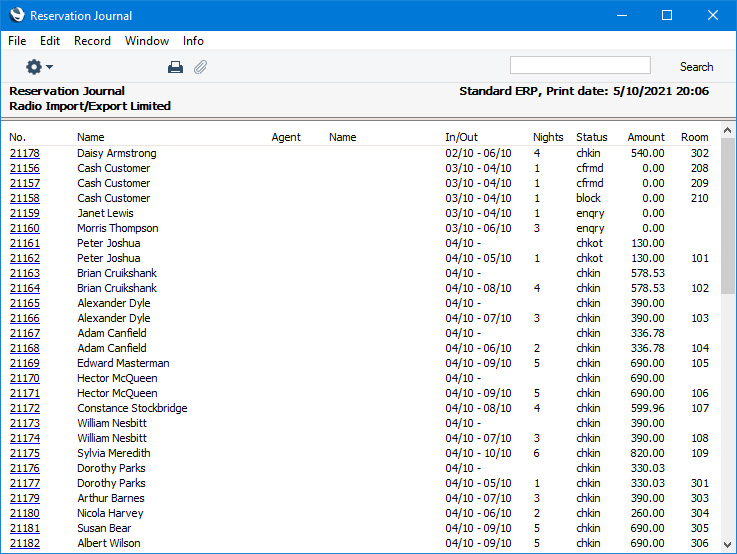Open reservation 21176 link
The image size is (737, 554).
(25, 468)
